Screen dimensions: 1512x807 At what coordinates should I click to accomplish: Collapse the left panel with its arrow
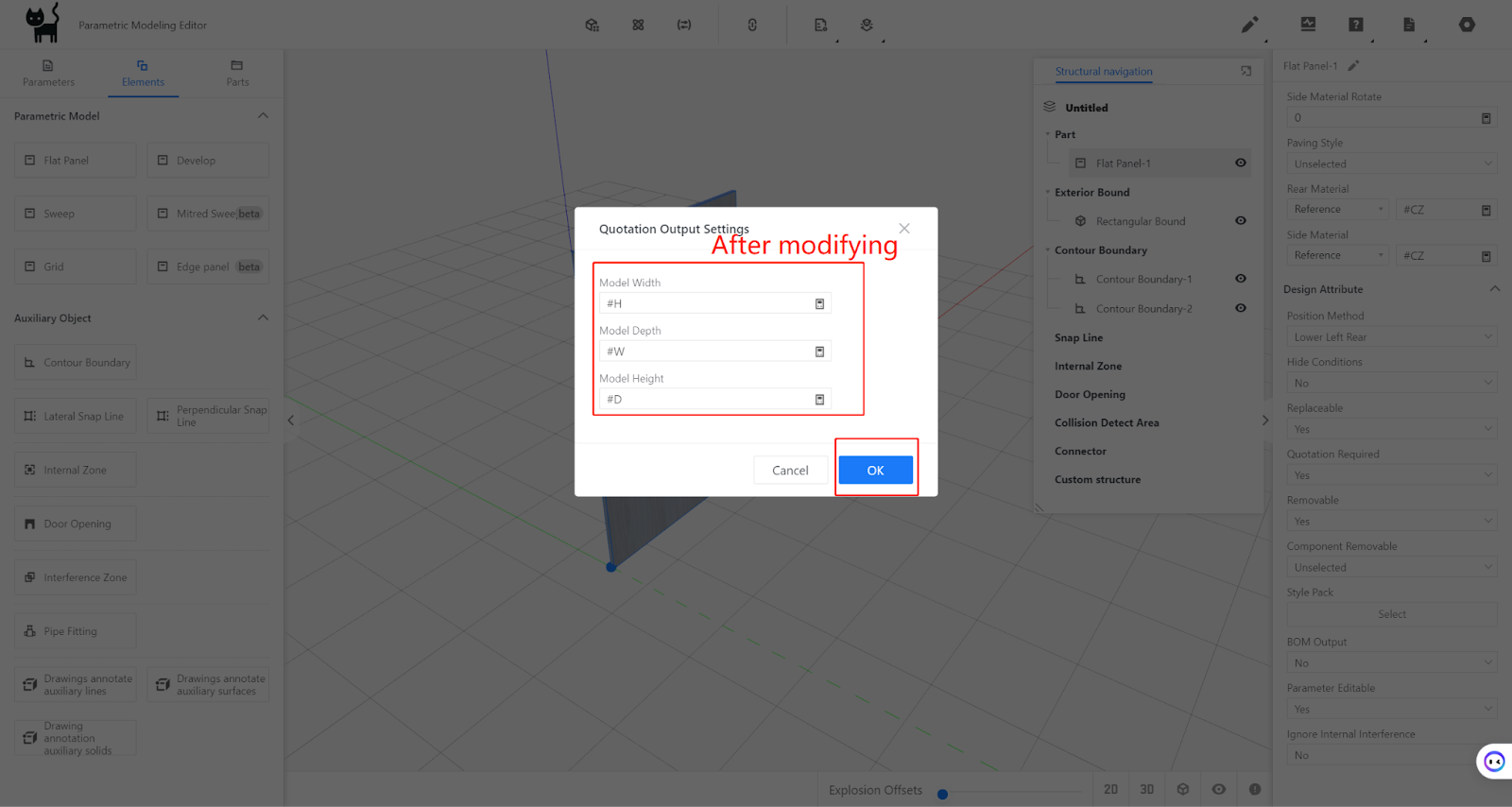point(291,421)
